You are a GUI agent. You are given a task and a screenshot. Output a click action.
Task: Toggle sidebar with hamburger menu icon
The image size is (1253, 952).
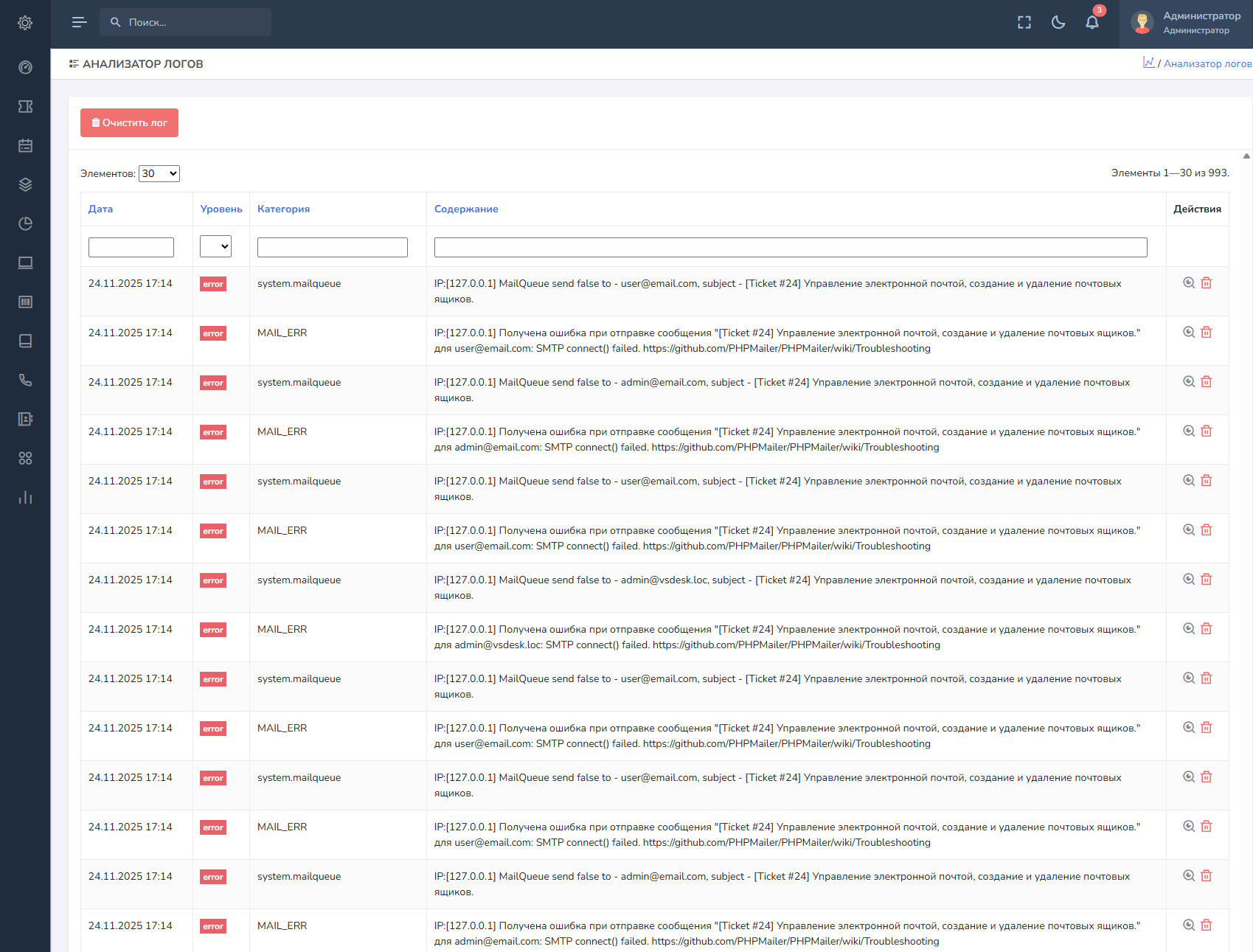tap(79, 22)
